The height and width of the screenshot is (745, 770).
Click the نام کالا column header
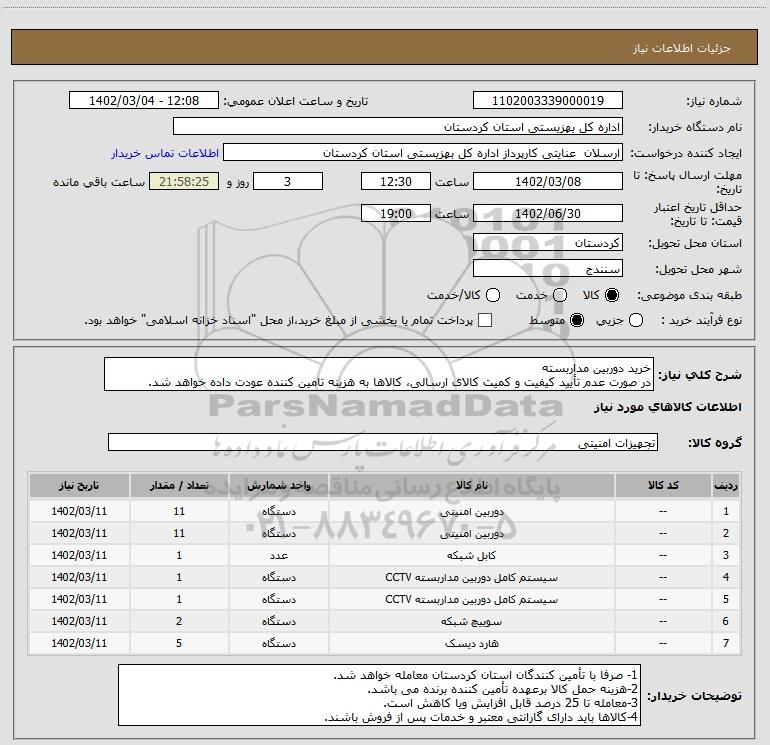471,485
